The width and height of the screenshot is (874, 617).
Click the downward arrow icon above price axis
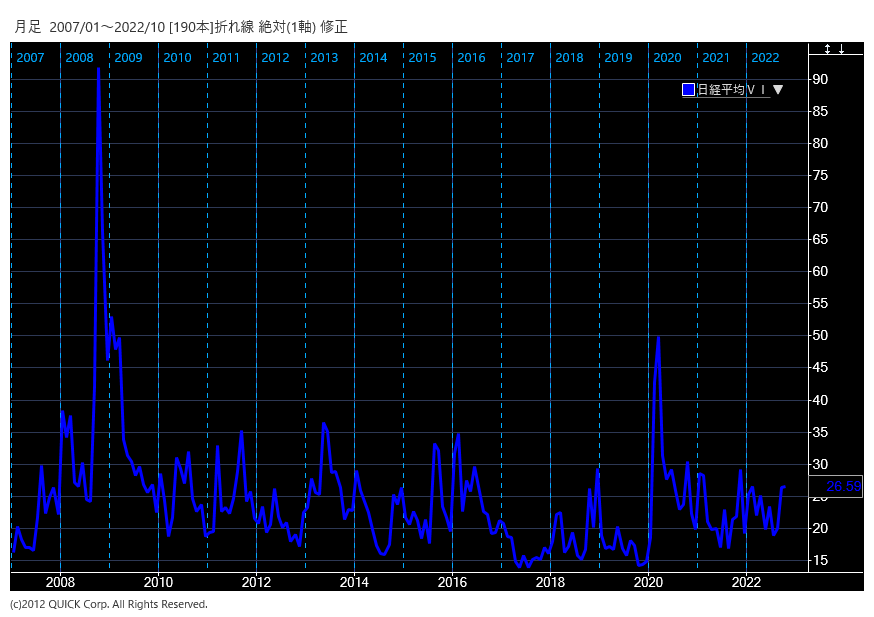[x=842, y=49]
